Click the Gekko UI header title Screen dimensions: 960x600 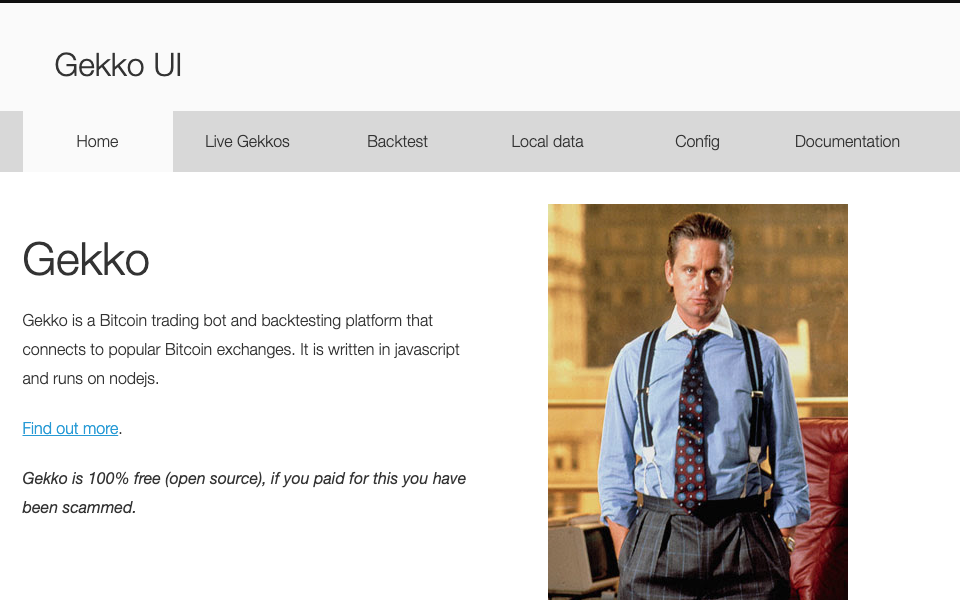click(x=118, y=65)
